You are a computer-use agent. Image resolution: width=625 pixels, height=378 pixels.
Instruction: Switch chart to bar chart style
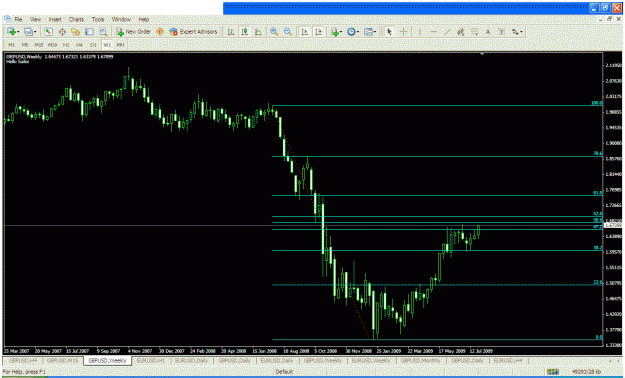pos(231,32)
